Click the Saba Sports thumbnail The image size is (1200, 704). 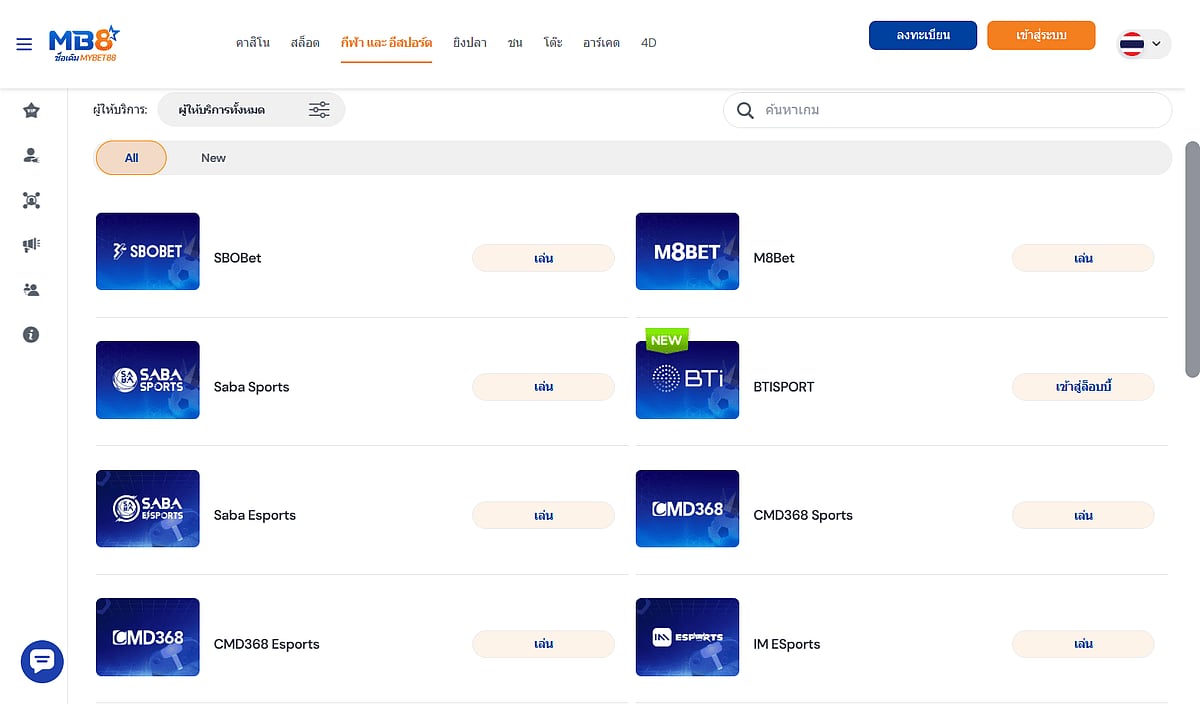pyautogui.click(x=148, y=380)
